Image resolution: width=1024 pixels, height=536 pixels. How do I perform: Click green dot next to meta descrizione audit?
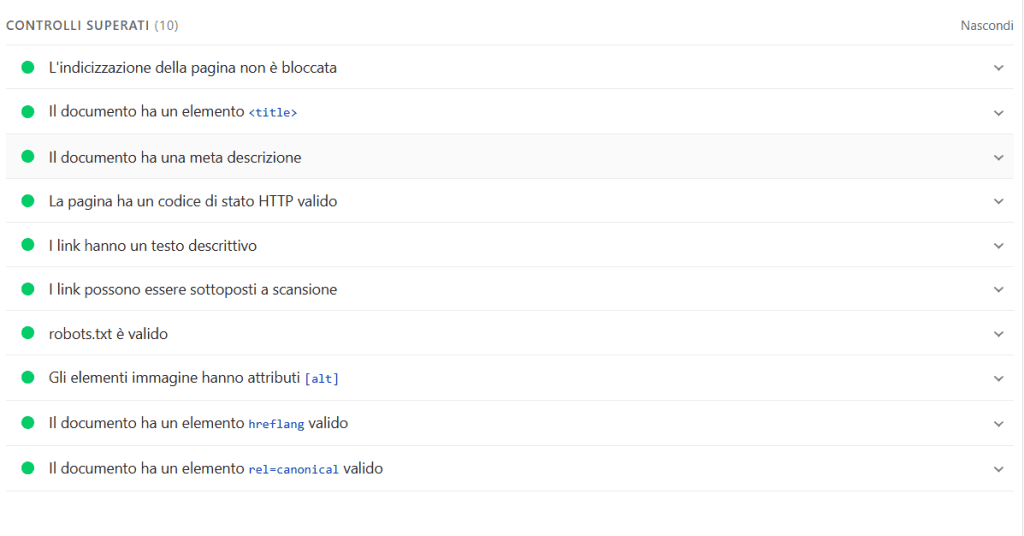[x=28, y=157]
